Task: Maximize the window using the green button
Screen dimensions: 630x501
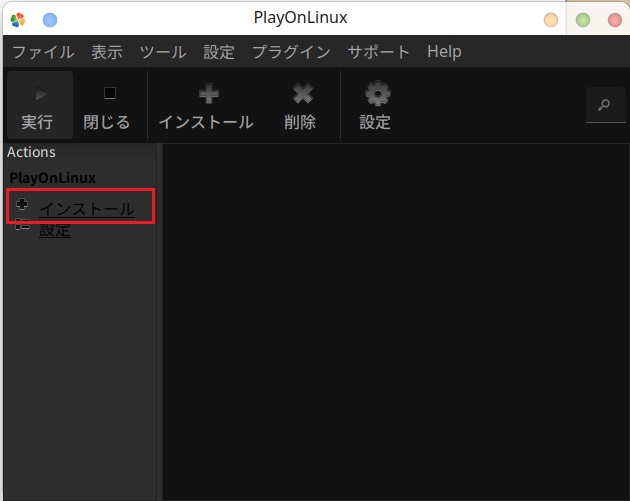Action: pos(583,19)
